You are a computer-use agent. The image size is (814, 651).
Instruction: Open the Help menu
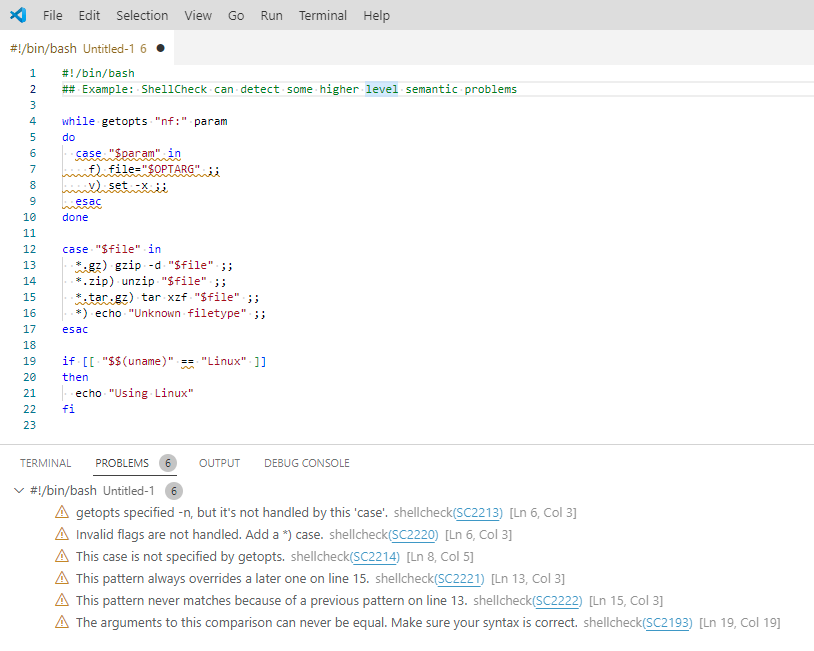pos(376,16)
